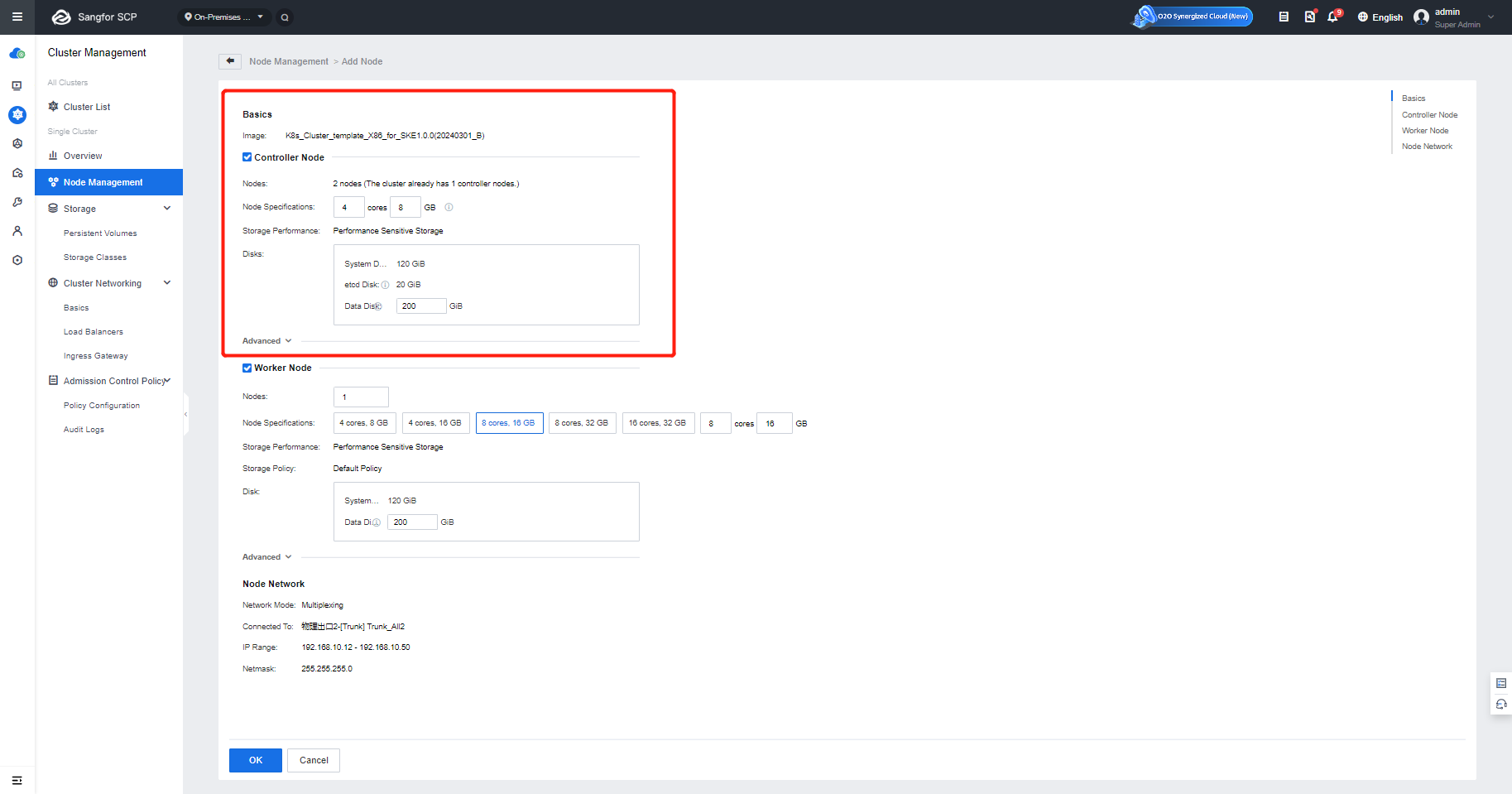Click the worker Data Disk size field

tap(412, 522)
